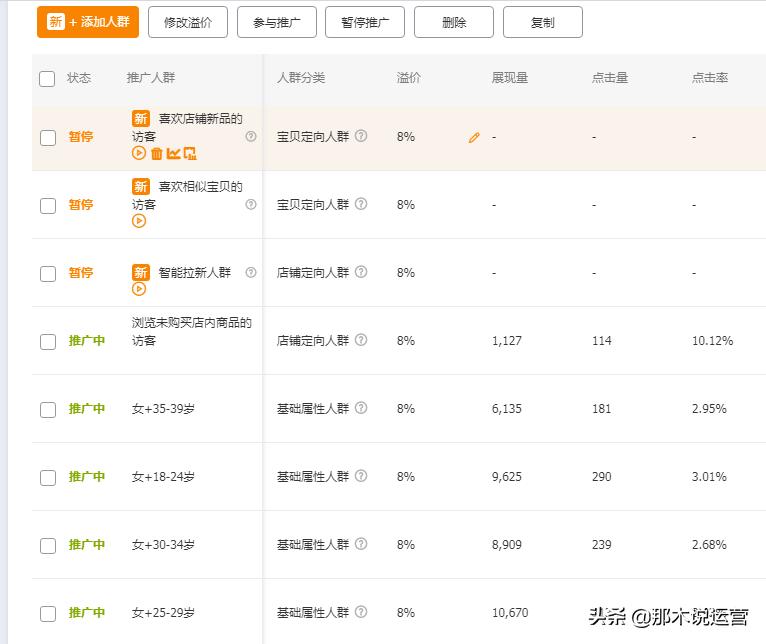Click the 9,625 impressions value
Screen dimensions: 766x644
507,476
